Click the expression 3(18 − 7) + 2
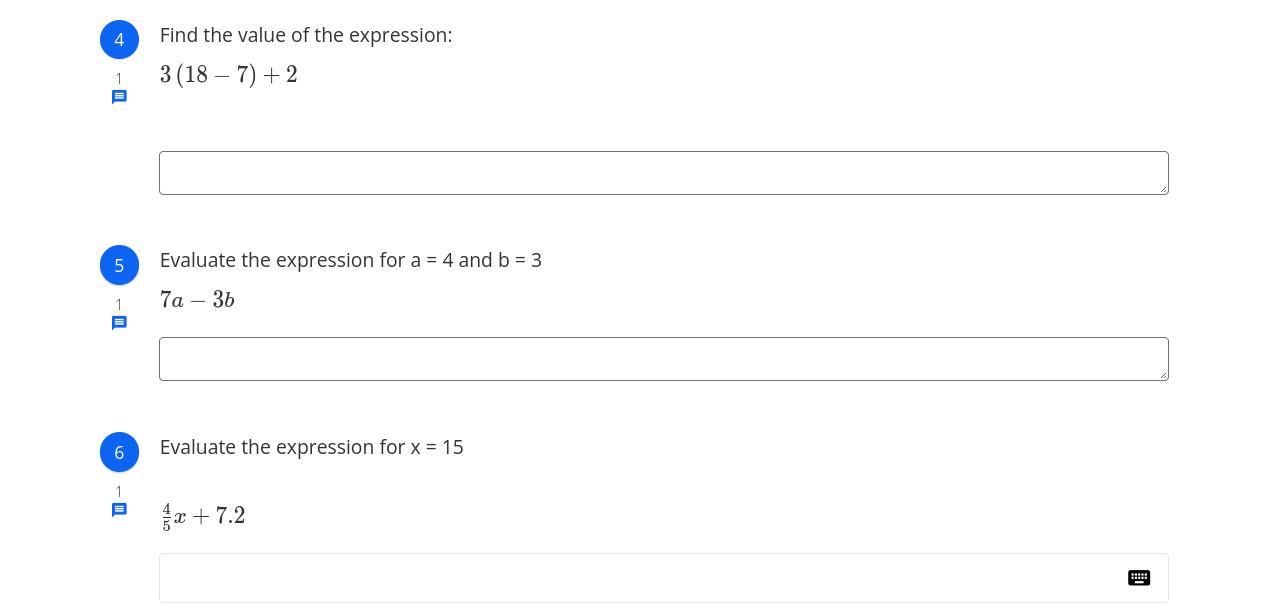1285x615 pixels. (x=229, y=75)
